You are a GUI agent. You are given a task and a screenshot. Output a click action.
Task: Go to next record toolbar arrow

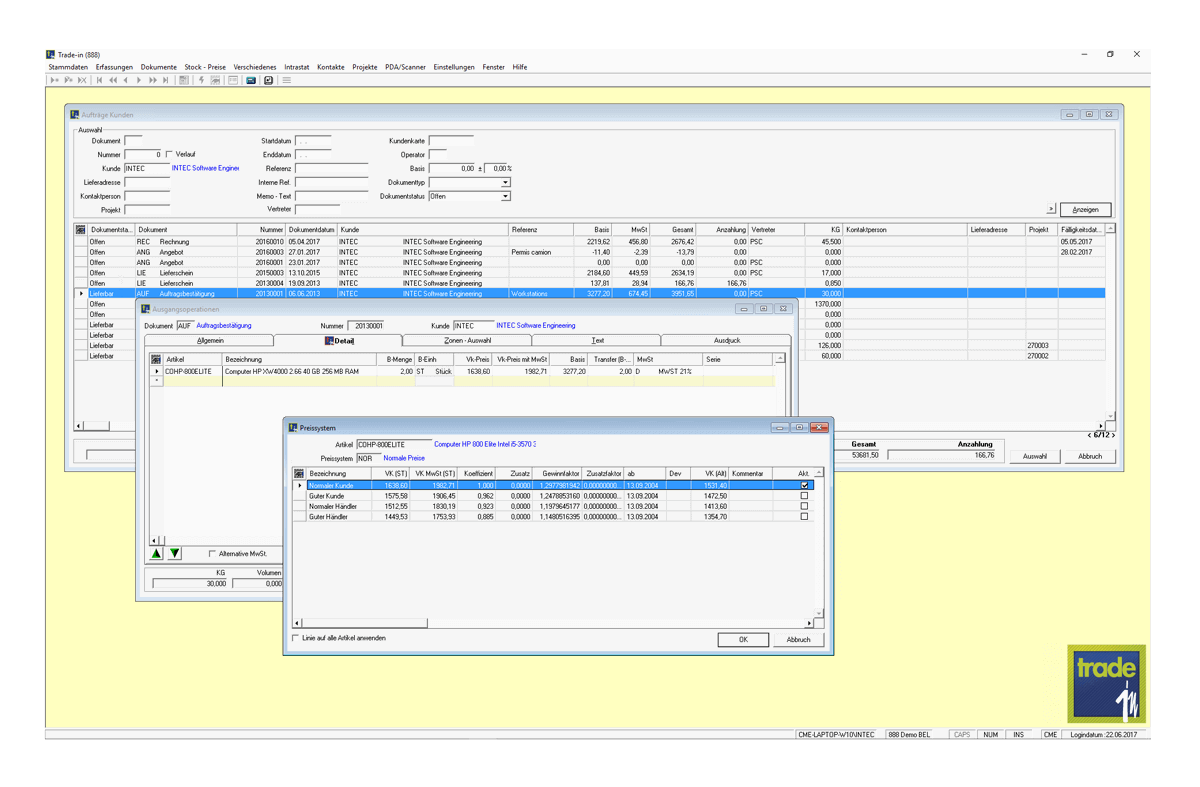coord(139,80)
